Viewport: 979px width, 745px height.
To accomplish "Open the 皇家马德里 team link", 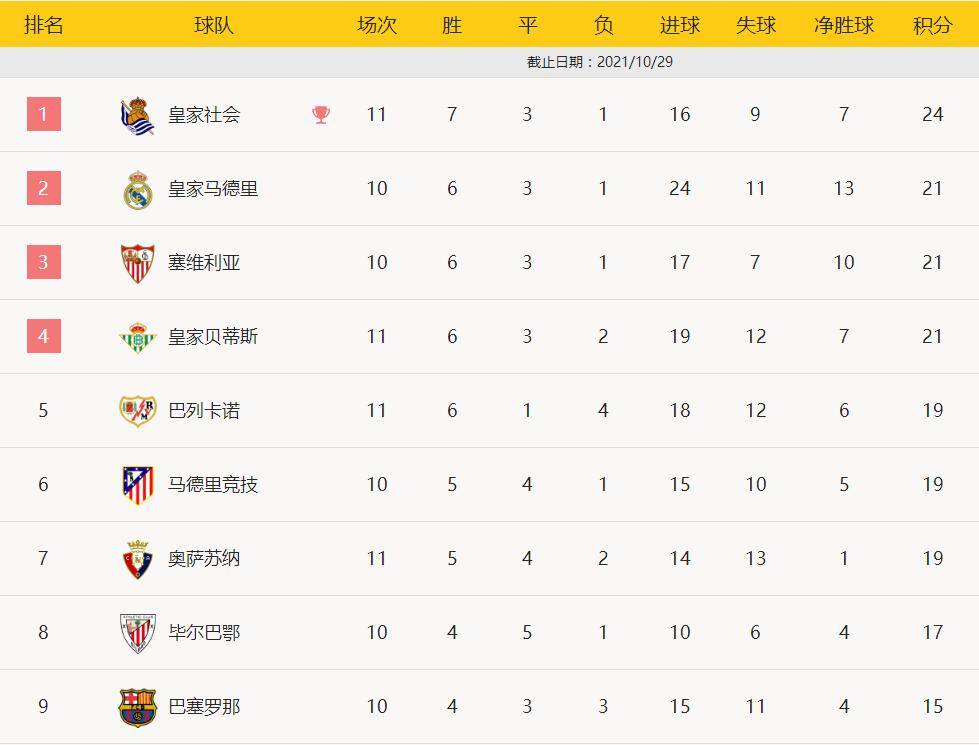I will 213,189.
